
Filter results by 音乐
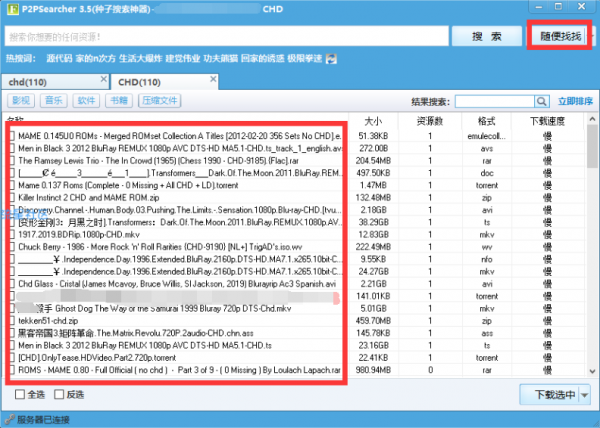coord(54,101)
